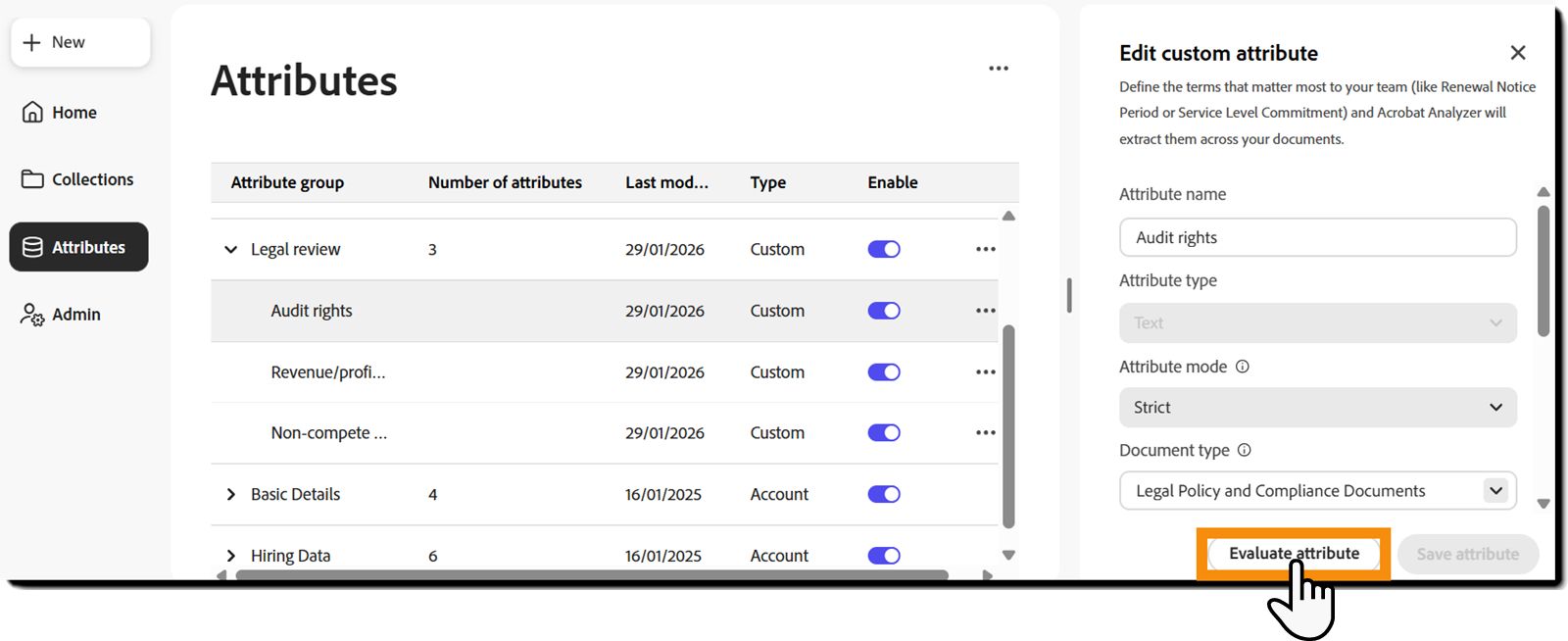This screenshot has height=641, width=1568.
Task: Open the Audit rights row options menu
Action: [986, 311]
